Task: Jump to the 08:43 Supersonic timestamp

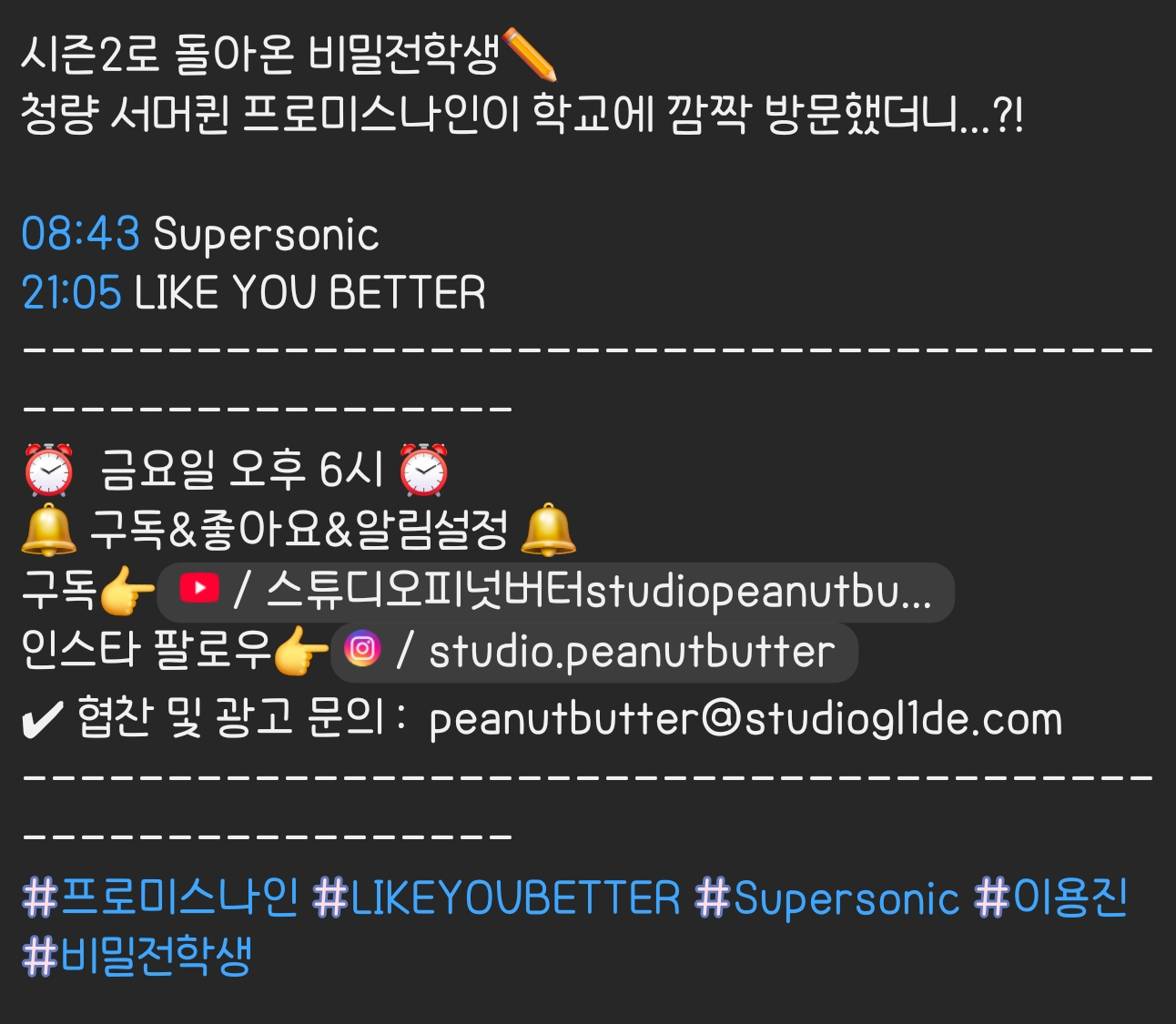Action: click(x=81, y=234)
